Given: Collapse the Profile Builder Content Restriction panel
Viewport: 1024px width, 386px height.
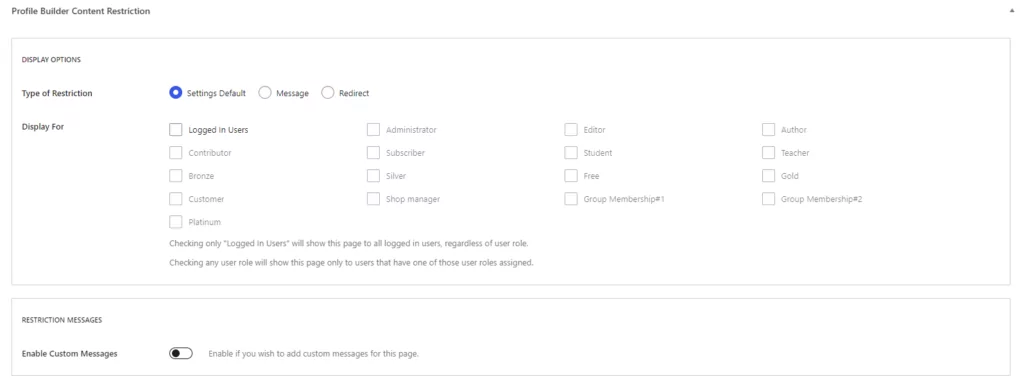Looking at the screenshot, I should click(x=1012, y=12).
